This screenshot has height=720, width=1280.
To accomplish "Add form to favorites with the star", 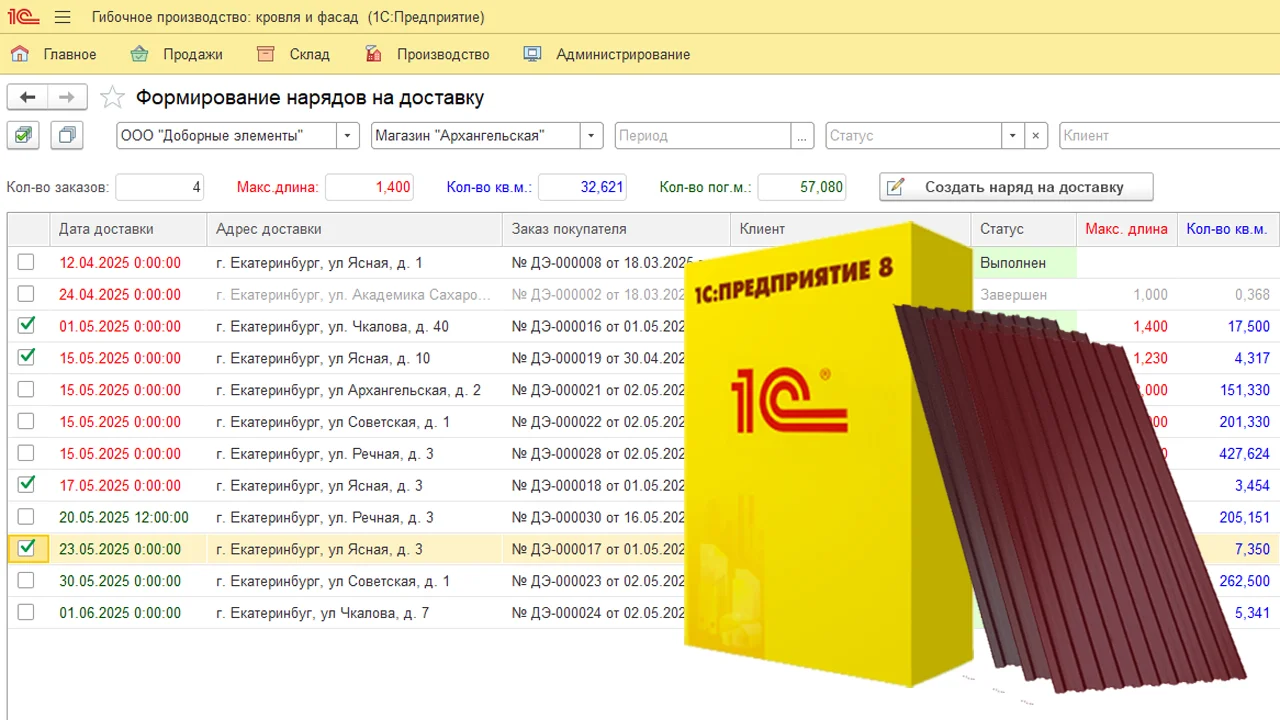I will [x=112, y=97].
